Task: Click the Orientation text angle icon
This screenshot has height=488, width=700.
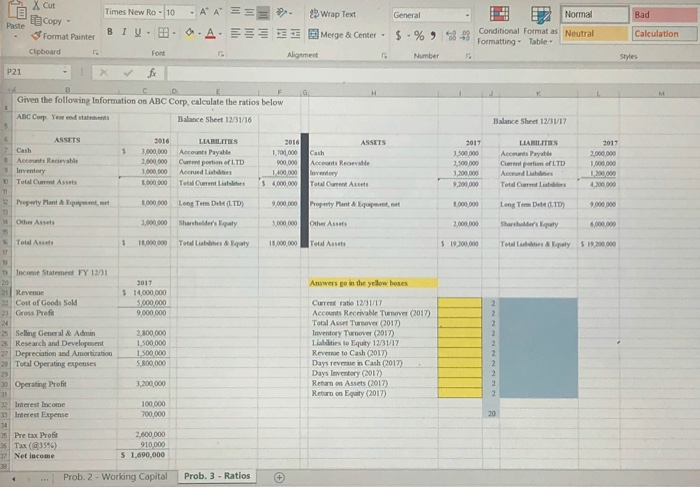Action: coord(281,13)
